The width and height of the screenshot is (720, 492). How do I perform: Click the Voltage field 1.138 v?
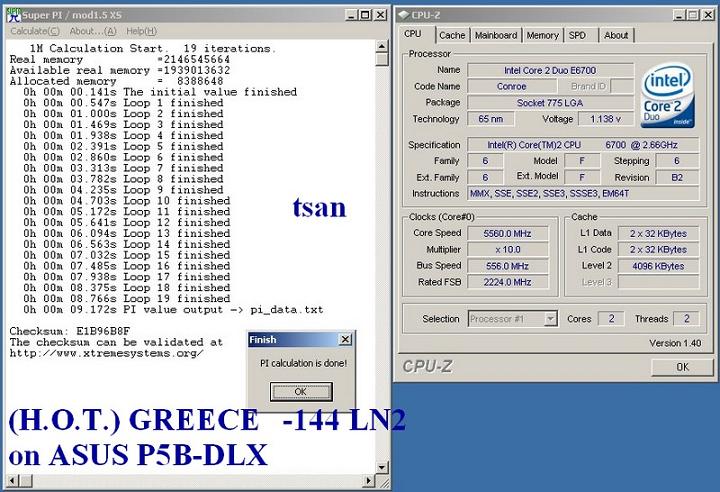tap(605, 119)
